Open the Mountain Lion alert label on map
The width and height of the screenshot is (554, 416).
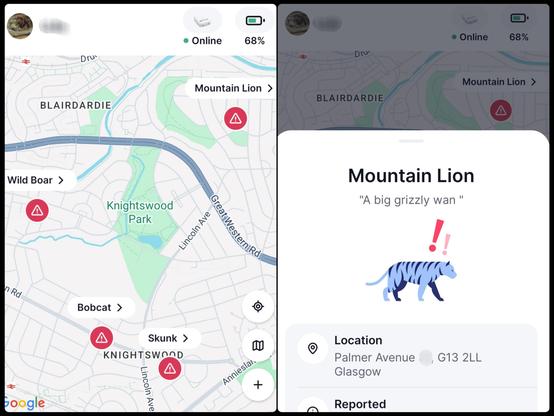pos(233,88)
